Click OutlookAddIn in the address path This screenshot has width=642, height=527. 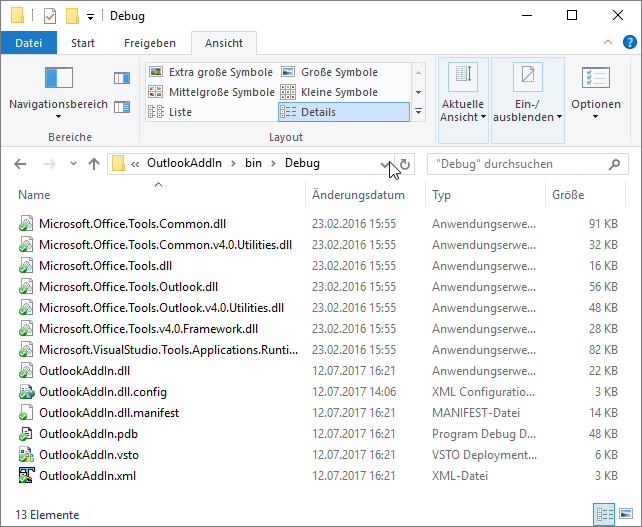tap(184, 163)
